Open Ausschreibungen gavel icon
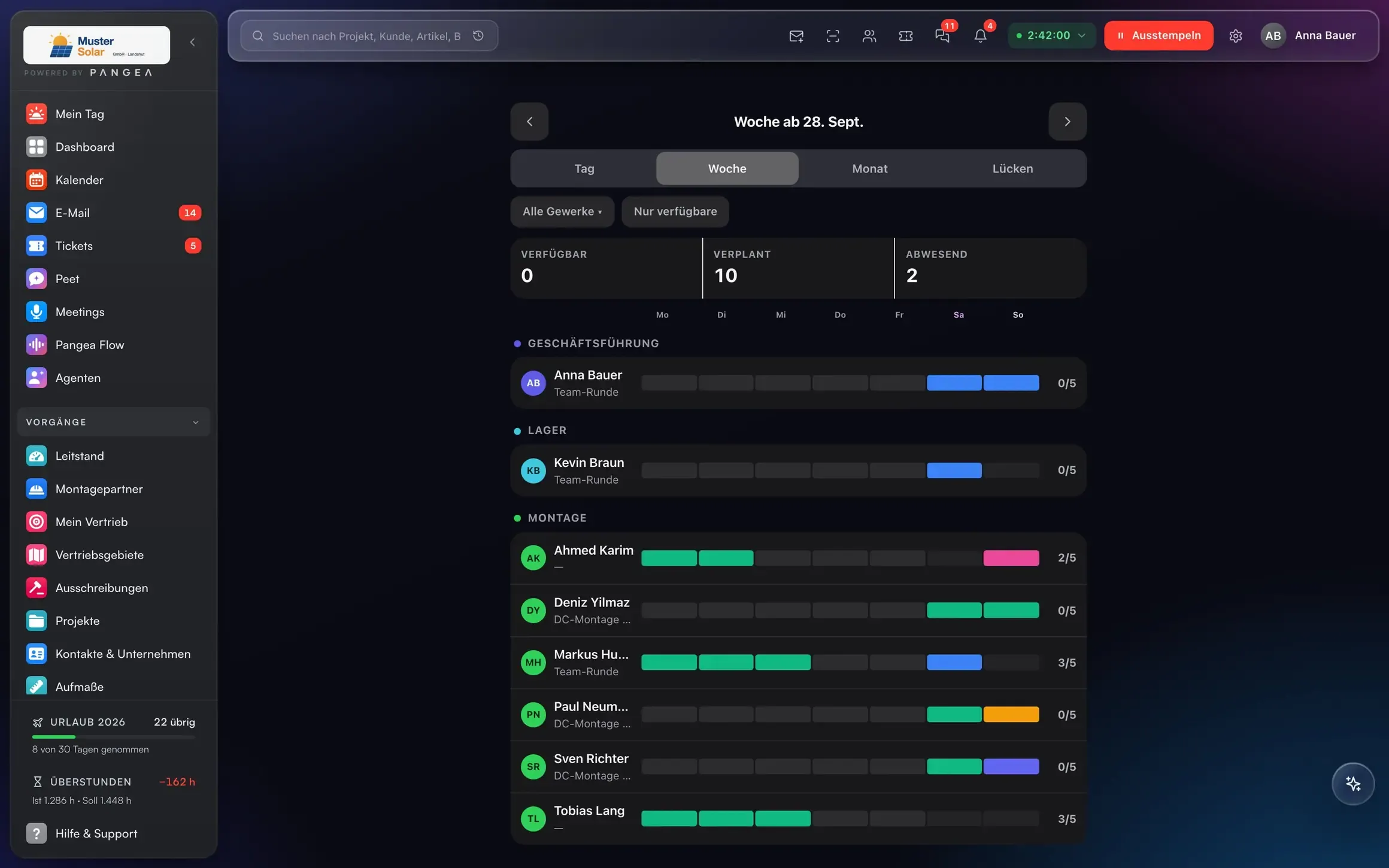Viewport: 1389px width, 868px height. coord(36,587)
